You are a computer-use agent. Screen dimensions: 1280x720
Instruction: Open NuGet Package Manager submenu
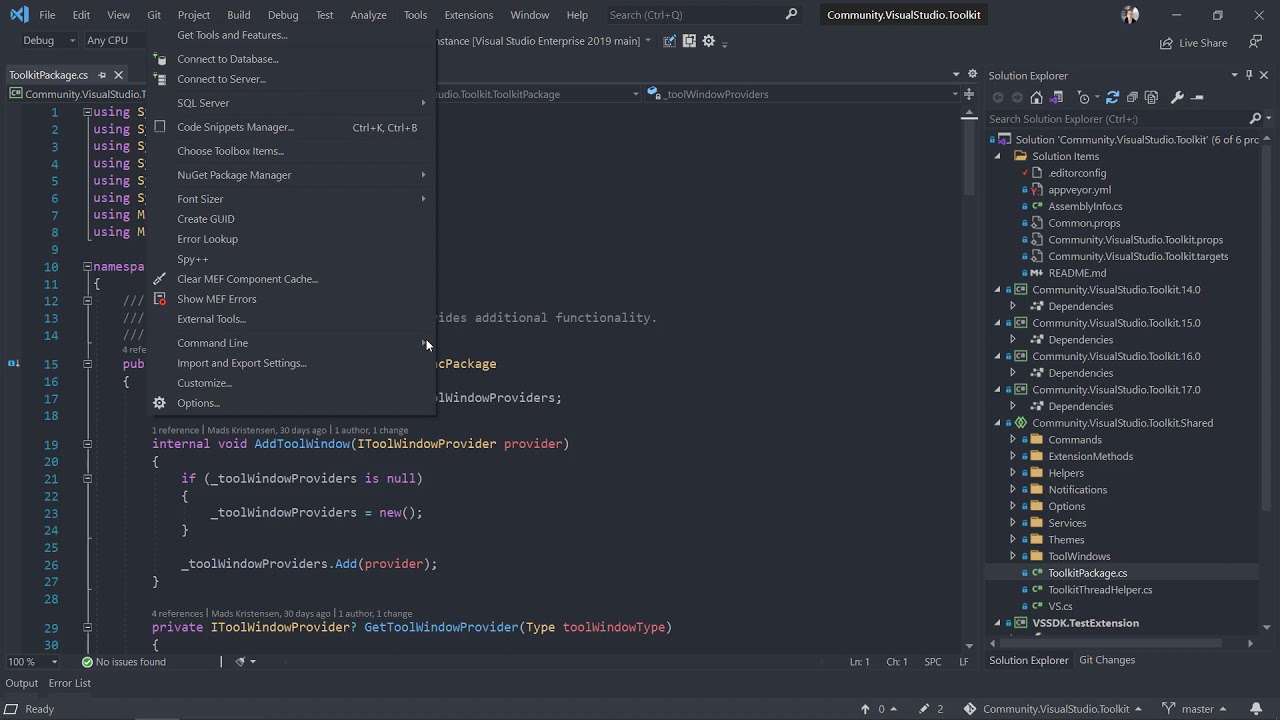point(292,175)
